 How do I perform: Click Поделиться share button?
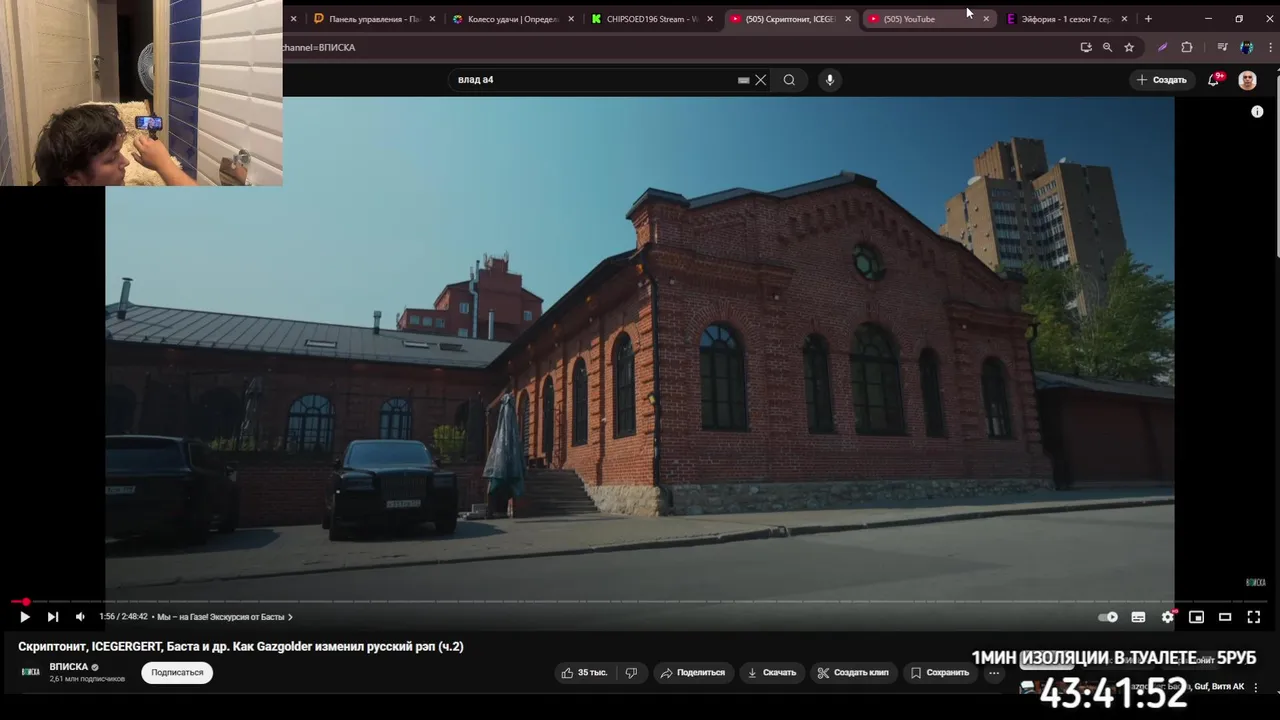(x=693, y=673)
